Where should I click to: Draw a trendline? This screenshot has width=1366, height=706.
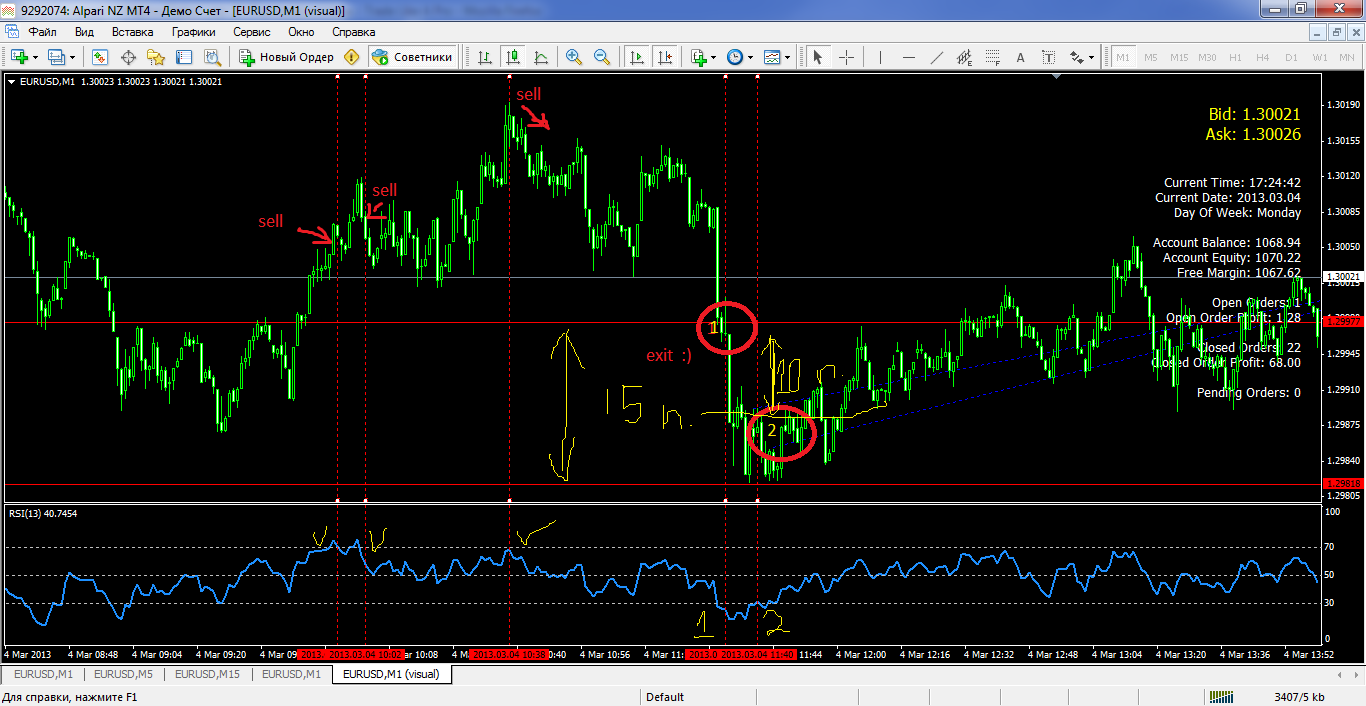936,57
